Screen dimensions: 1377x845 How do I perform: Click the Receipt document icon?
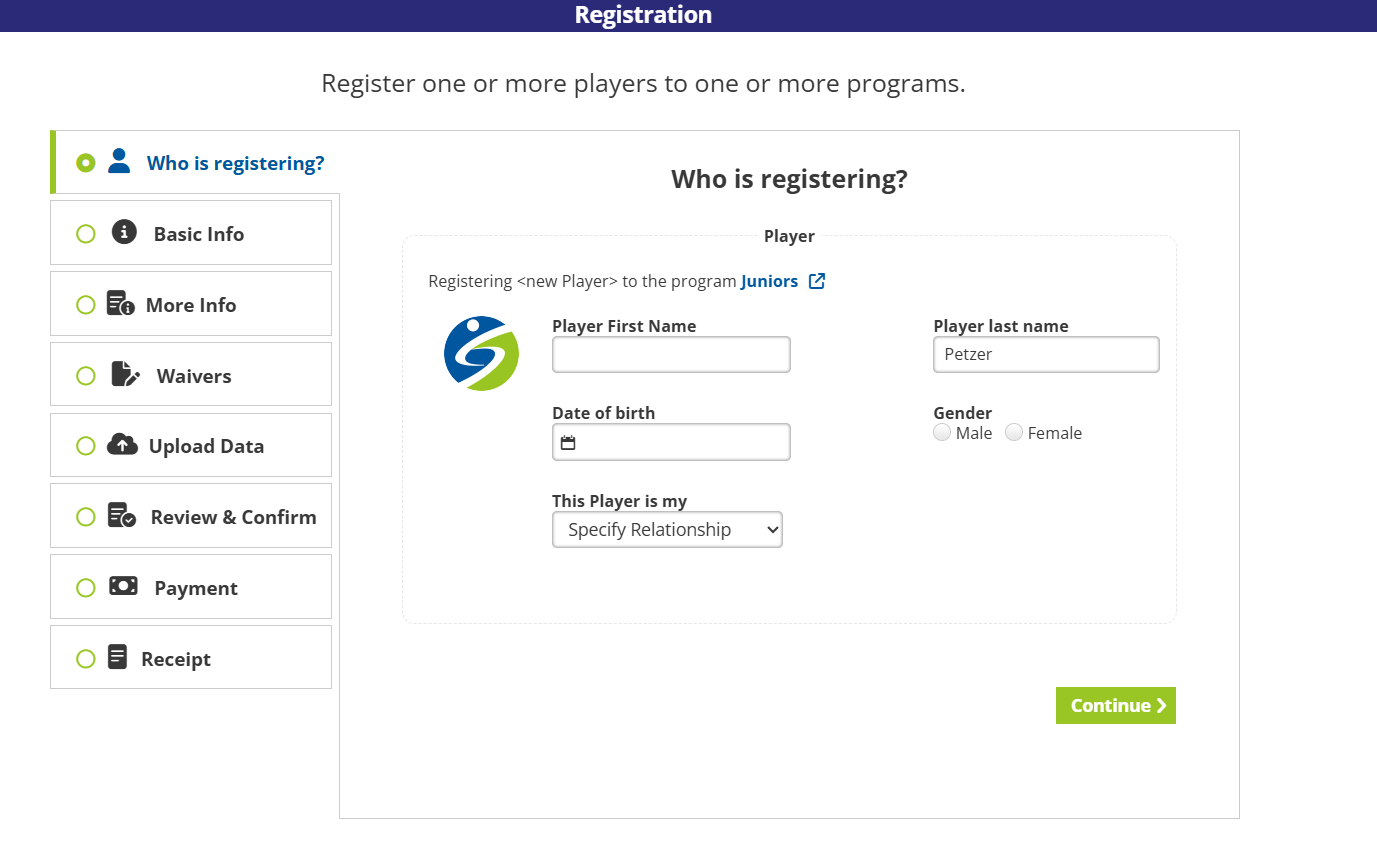pyautogui.click(x=118, y=657)
